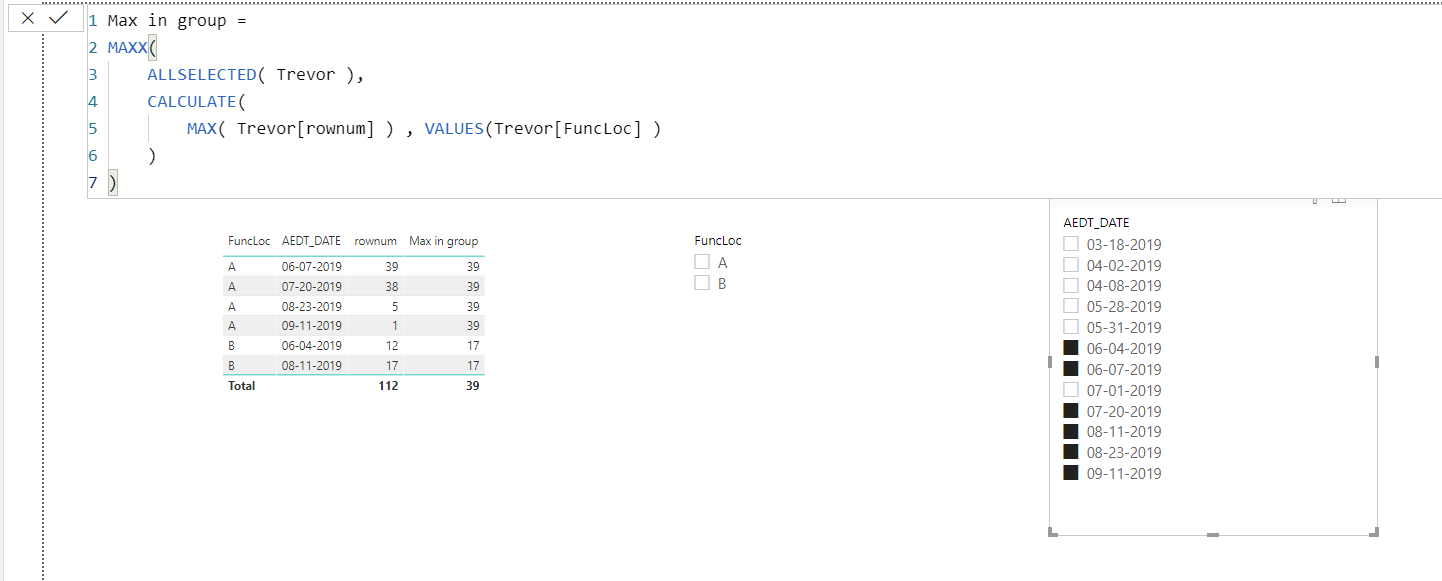Grab the right-middle handle of AEDT_DATE slicer
1442x581 pixels.
(1377, 362)
